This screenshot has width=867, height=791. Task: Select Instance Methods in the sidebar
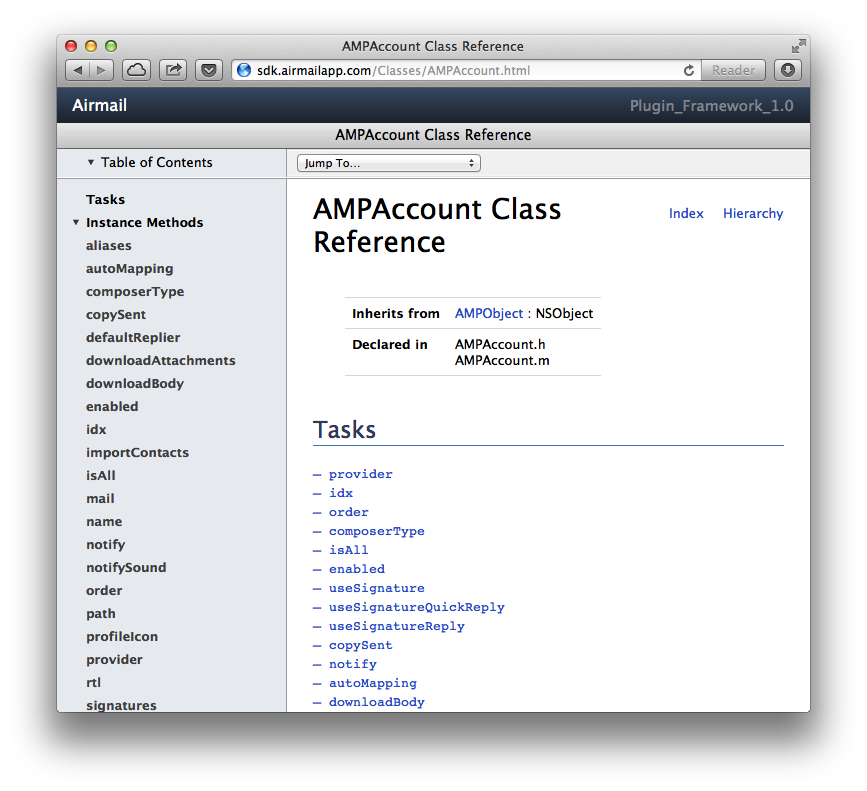pyautogui.click(x=145, y=222)
